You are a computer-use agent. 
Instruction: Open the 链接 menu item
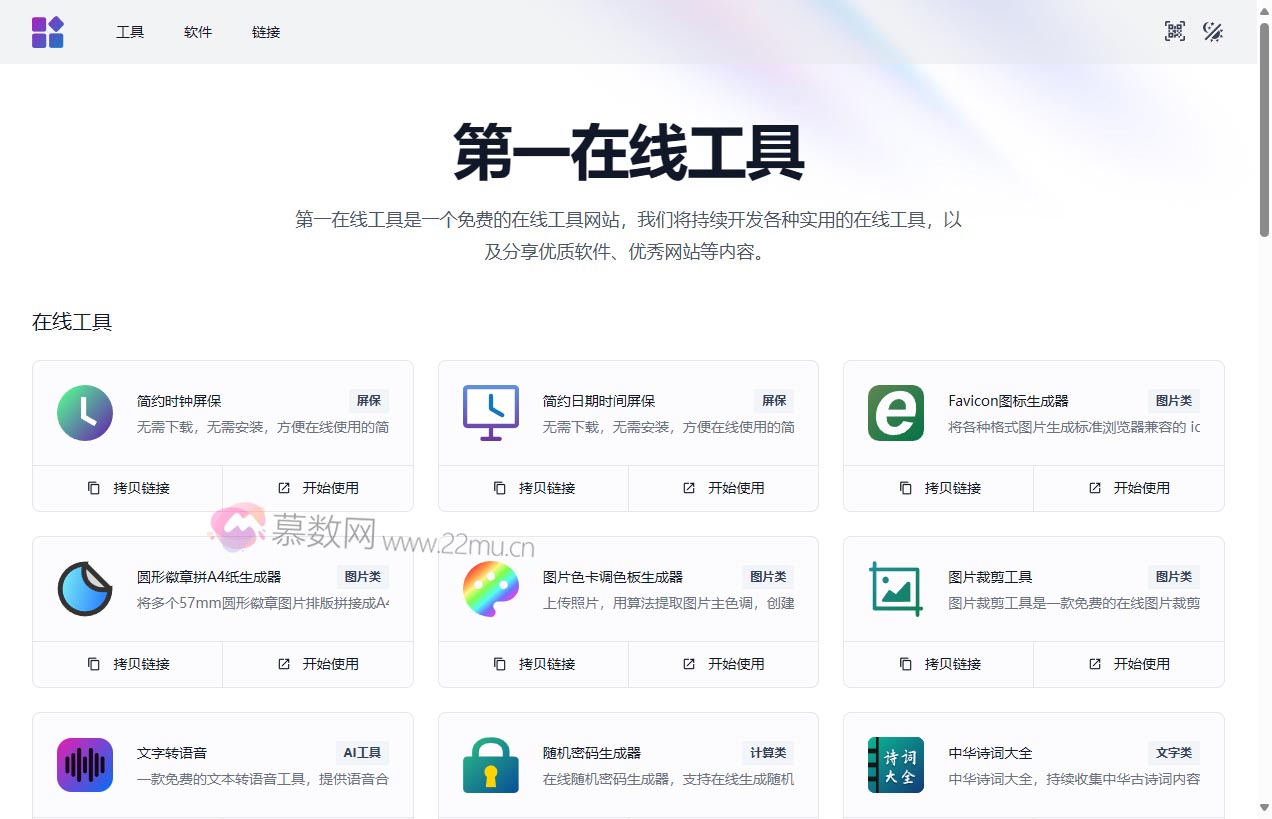coord(265,31)
